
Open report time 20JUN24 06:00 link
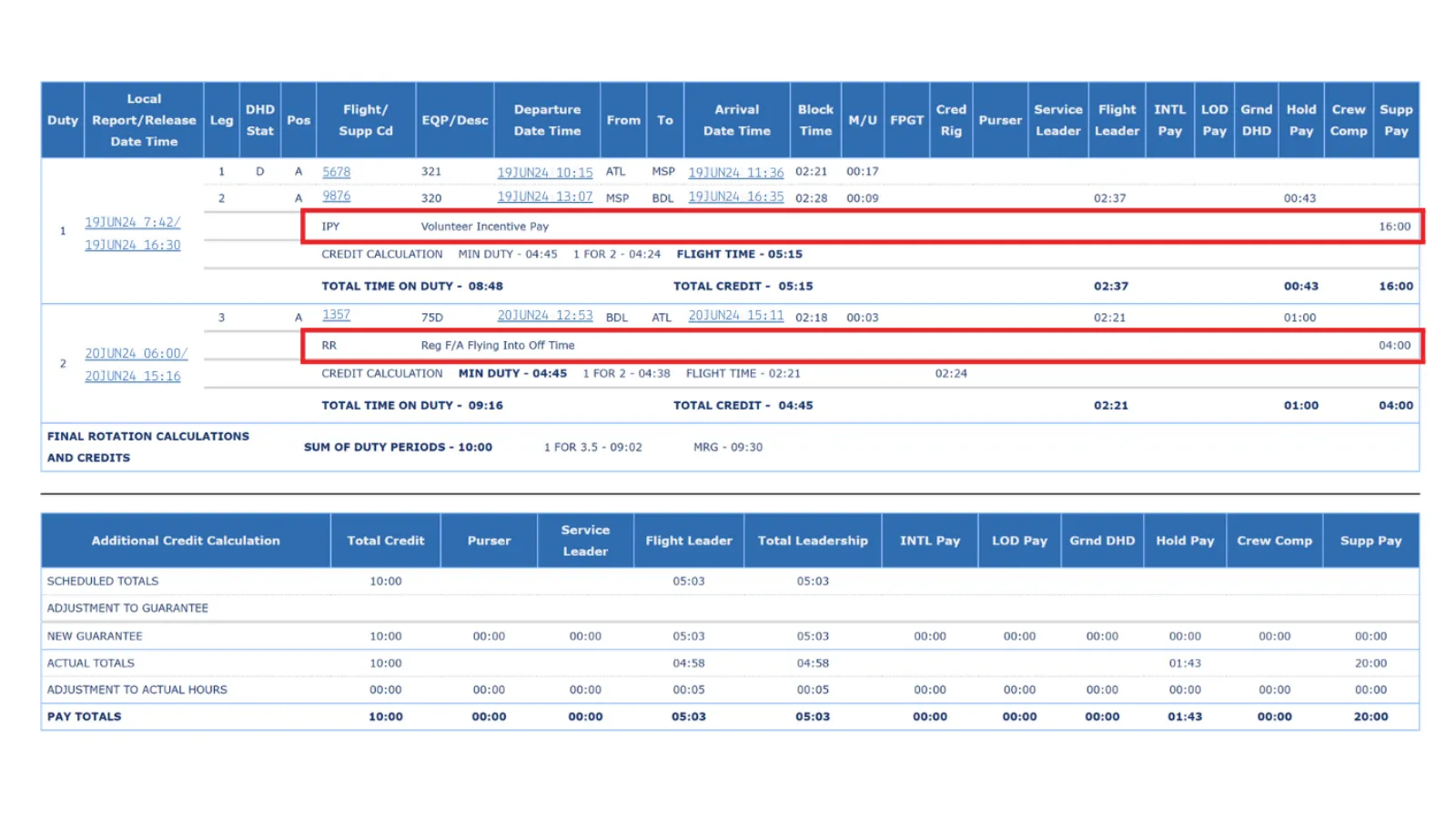[136, 353]
